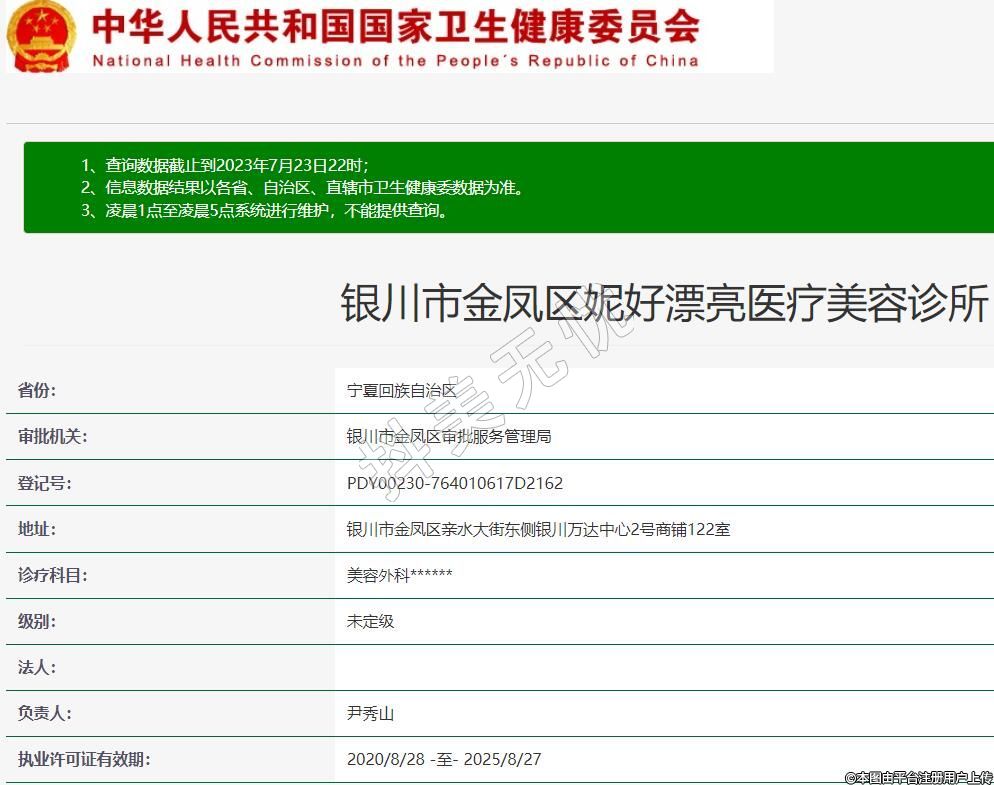Click the clinic name heading 银川市金凤区妮好漂亮医疗美容诊所

click(x=664, y=304)
